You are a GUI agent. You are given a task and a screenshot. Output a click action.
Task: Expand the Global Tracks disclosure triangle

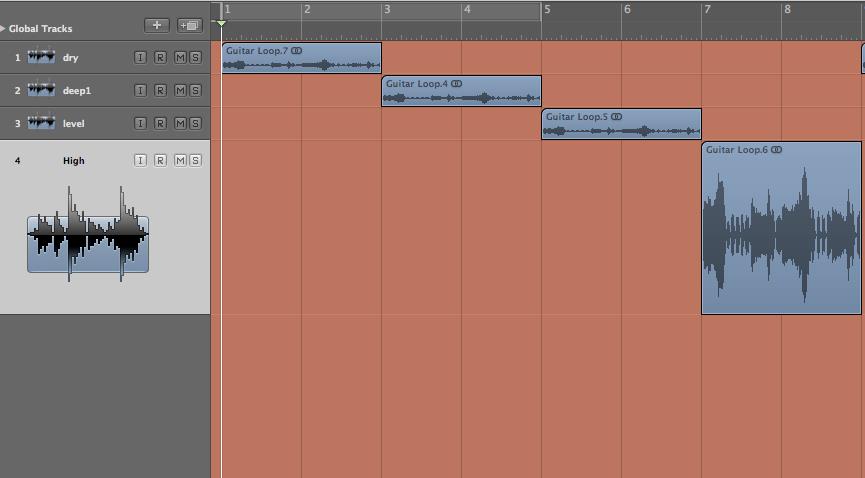[x=4, y=29]
